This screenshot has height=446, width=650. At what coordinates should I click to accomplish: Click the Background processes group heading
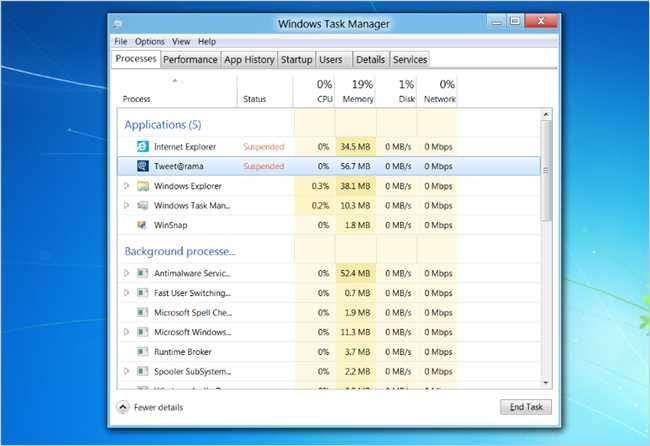point(180,251)
